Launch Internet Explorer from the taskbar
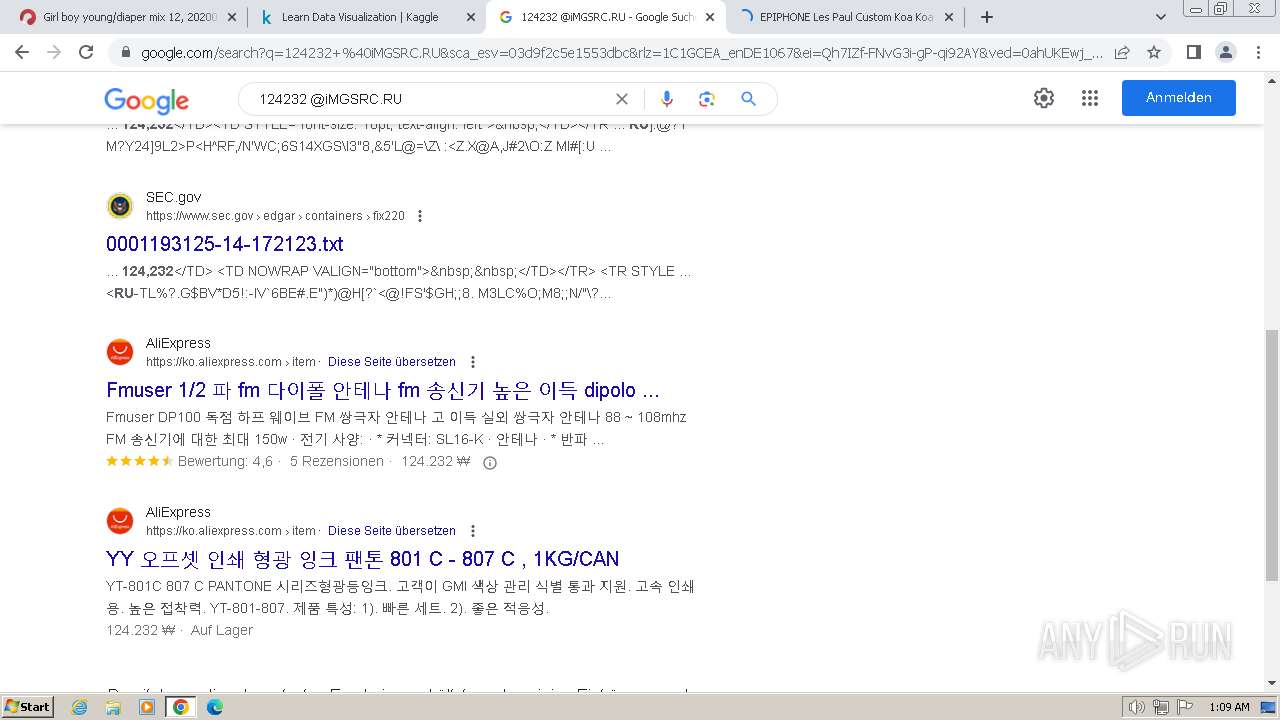The image size is (1280, 720). pos(80,707)
